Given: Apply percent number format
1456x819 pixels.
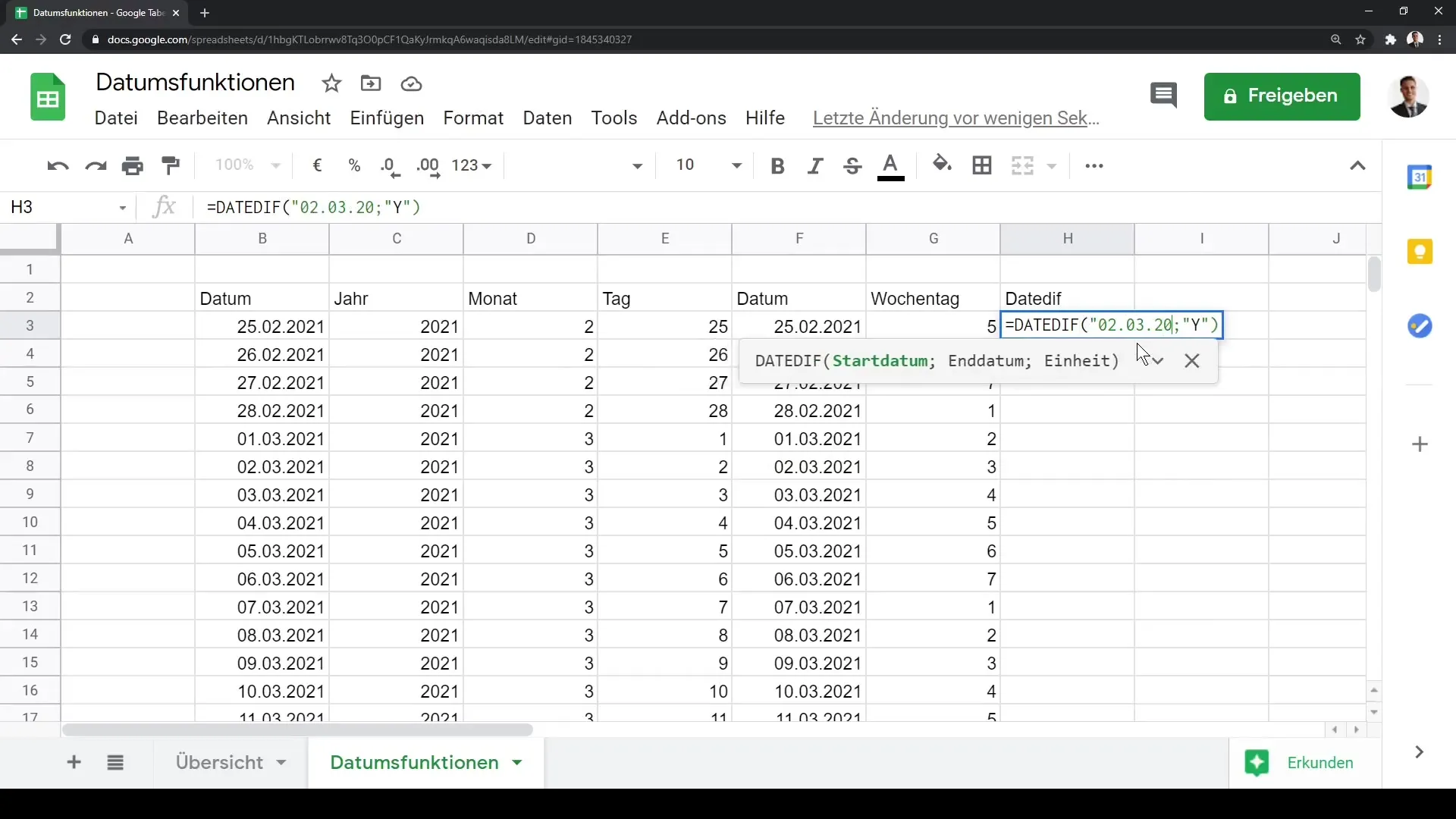Looking at the screenshot, I should pyautogui.click(x=354, y=165).
